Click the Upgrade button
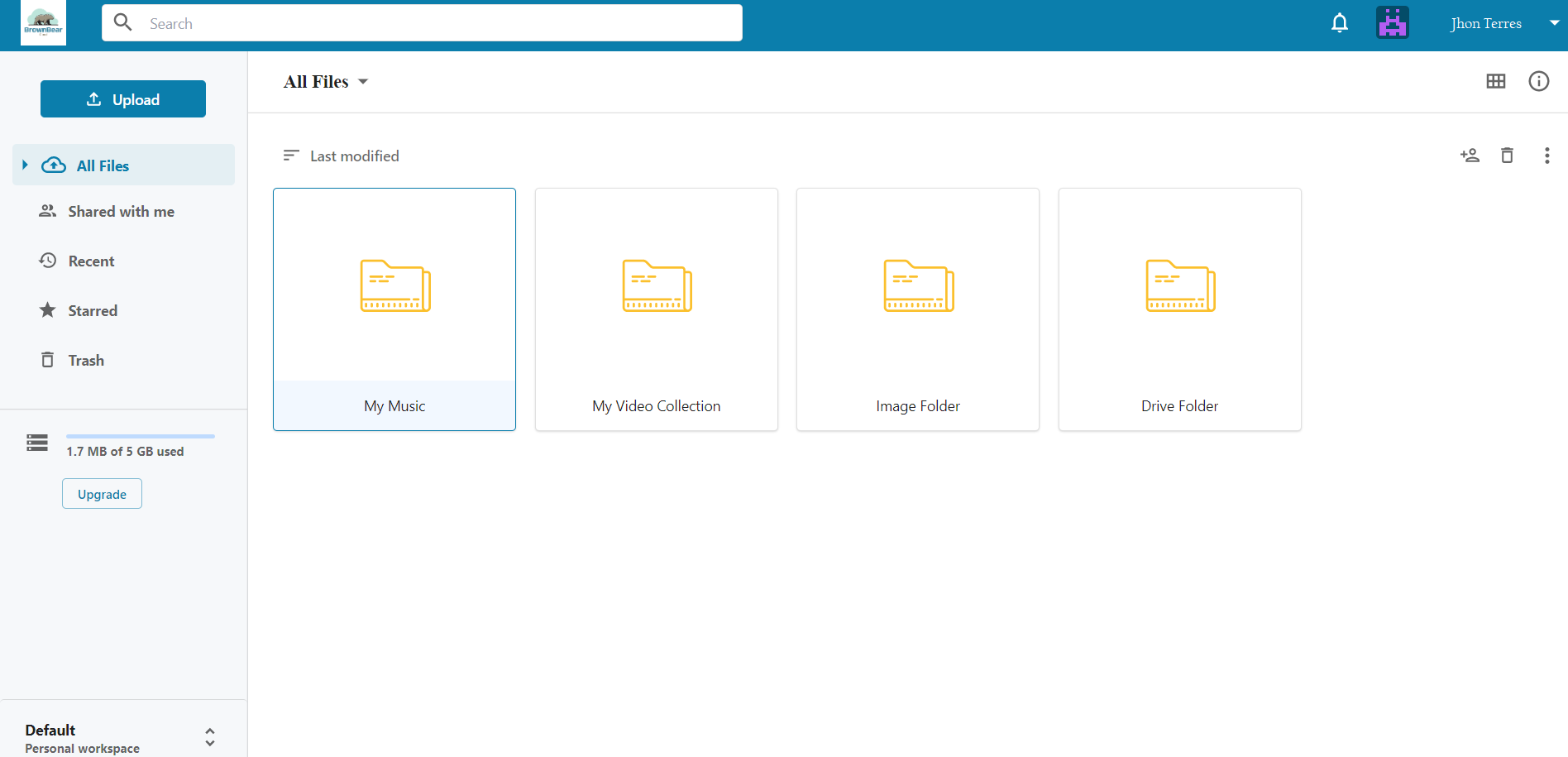The width and height of the screenshot is (1568, 757). coord(102,494)
